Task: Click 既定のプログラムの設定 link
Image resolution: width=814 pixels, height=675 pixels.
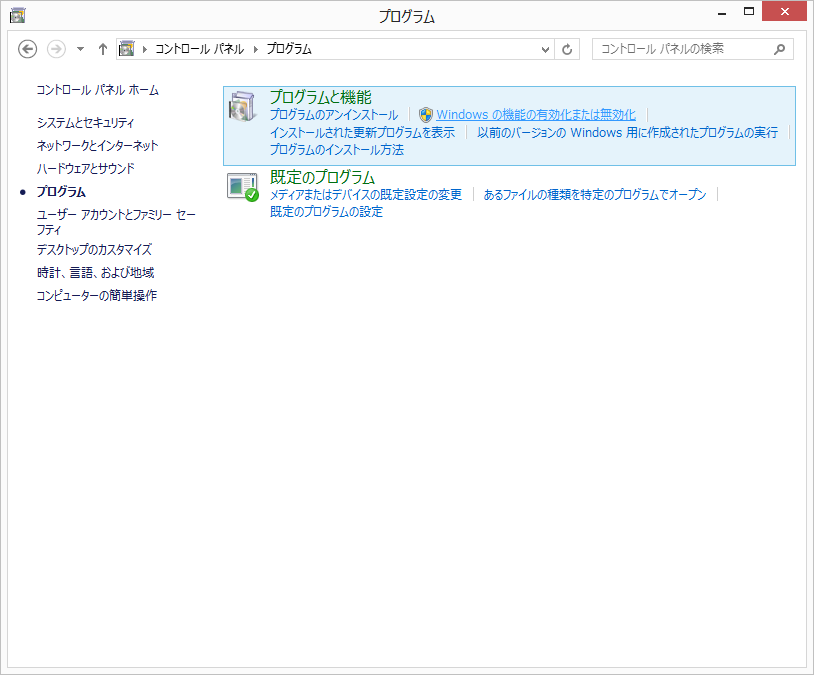Action: (x=326, y=212)
